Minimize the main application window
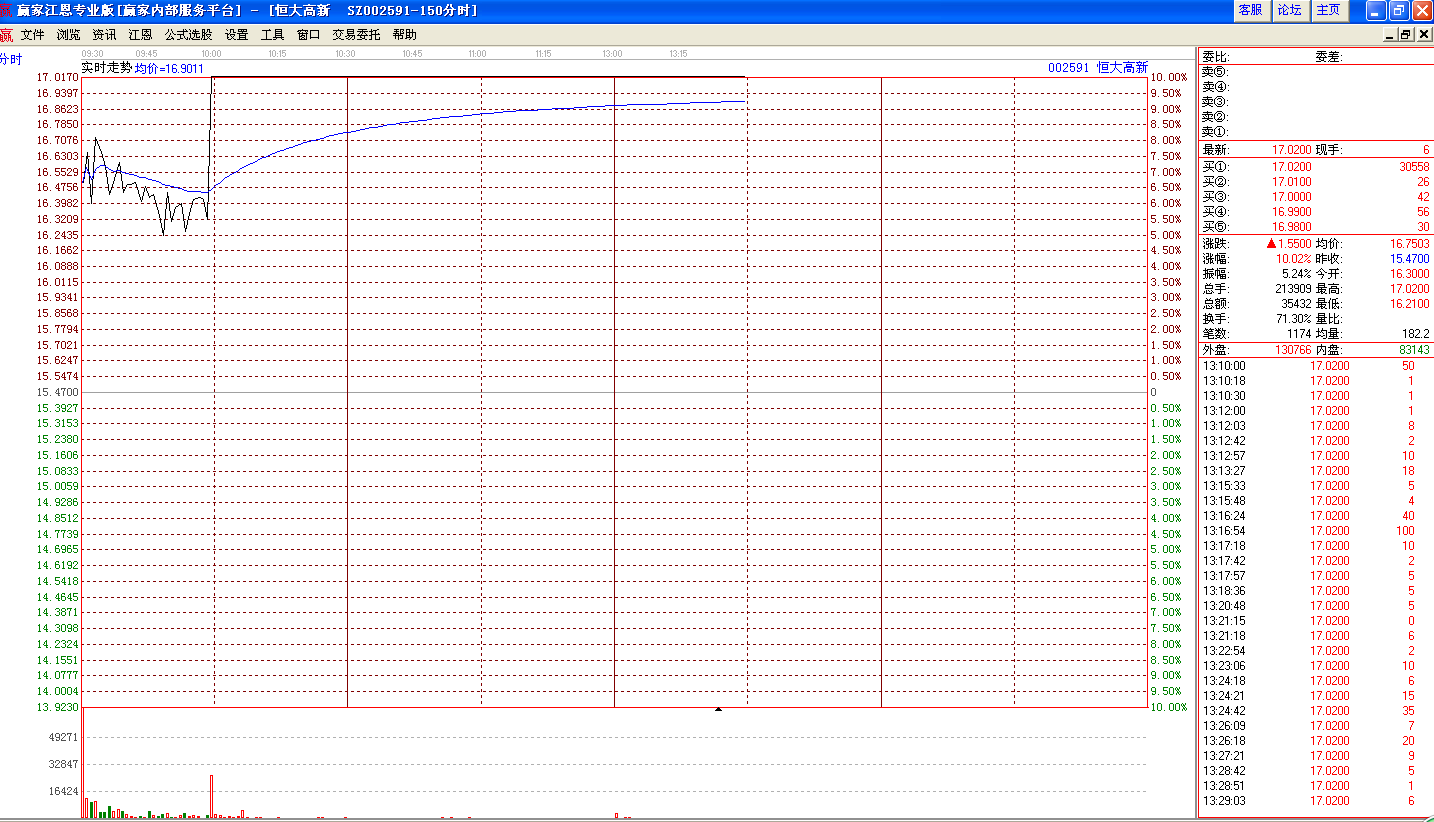The image size is (1434, 822). (1376, 10)
